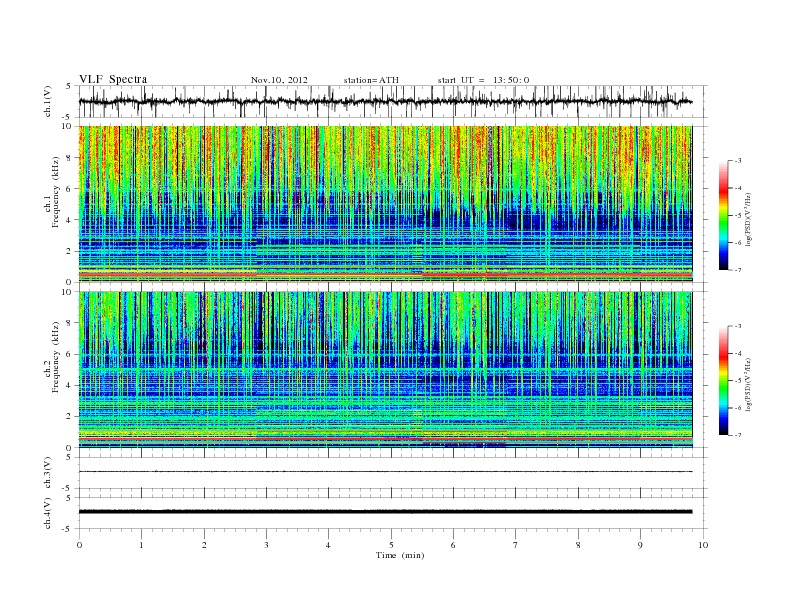Click the bottom time axis tick label 4

328,545
